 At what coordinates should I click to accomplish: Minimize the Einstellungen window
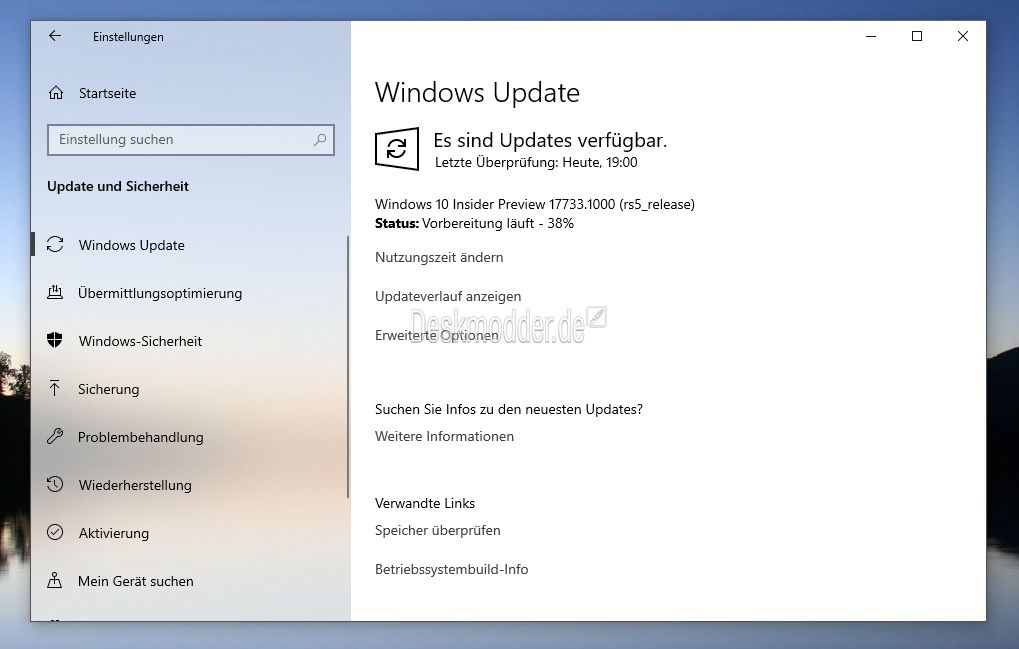871,36
